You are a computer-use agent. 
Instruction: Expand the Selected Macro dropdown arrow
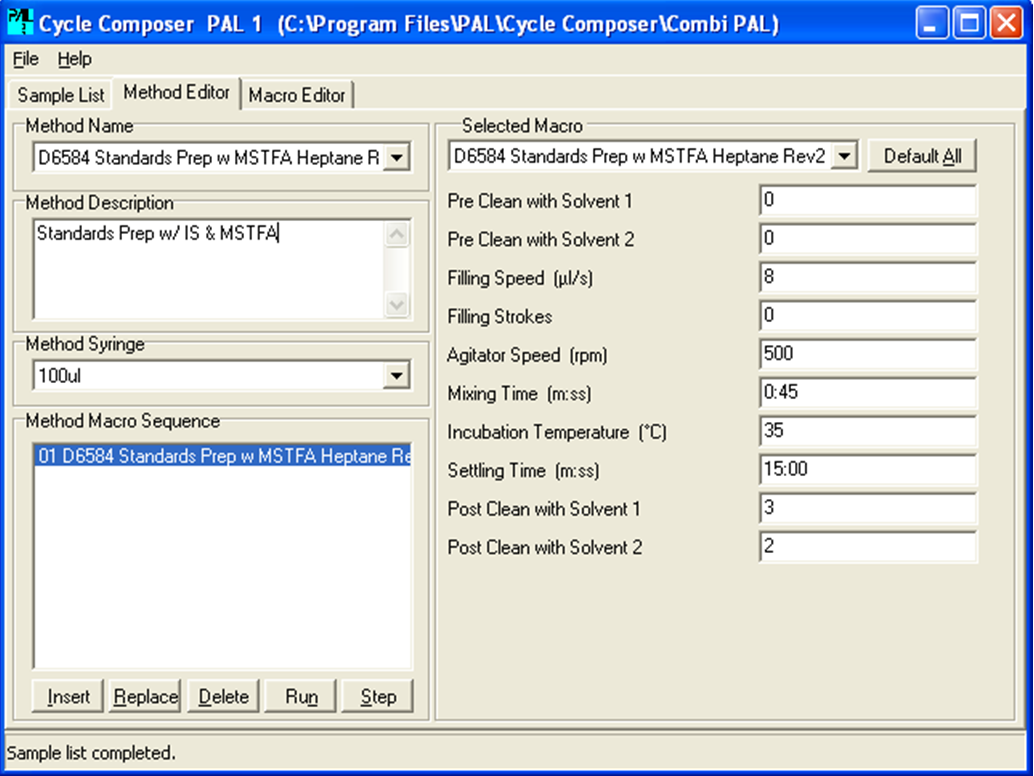coord(844,156)
